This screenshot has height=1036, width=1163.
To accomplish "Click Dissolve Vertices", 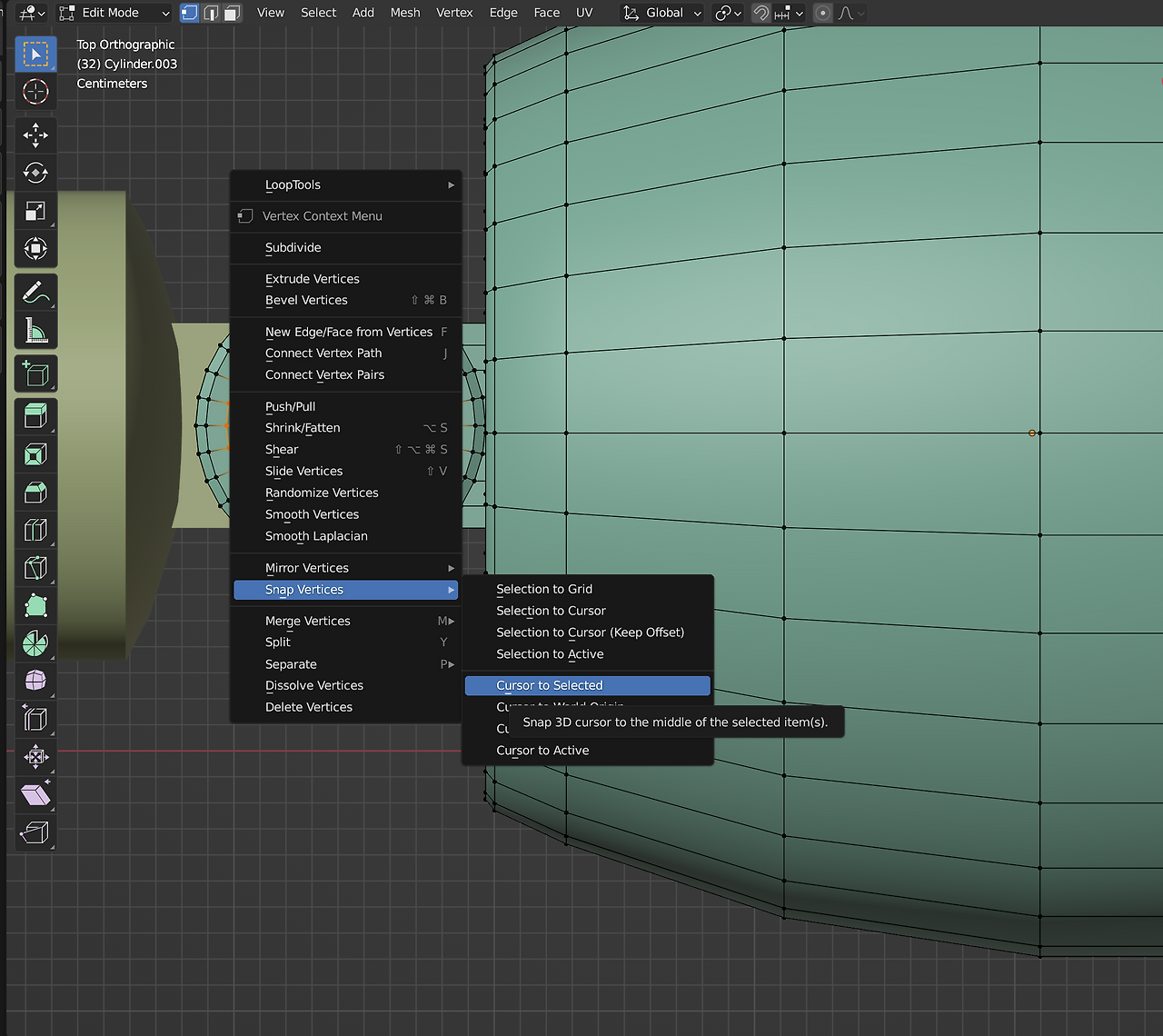I will tap(313, 685).
